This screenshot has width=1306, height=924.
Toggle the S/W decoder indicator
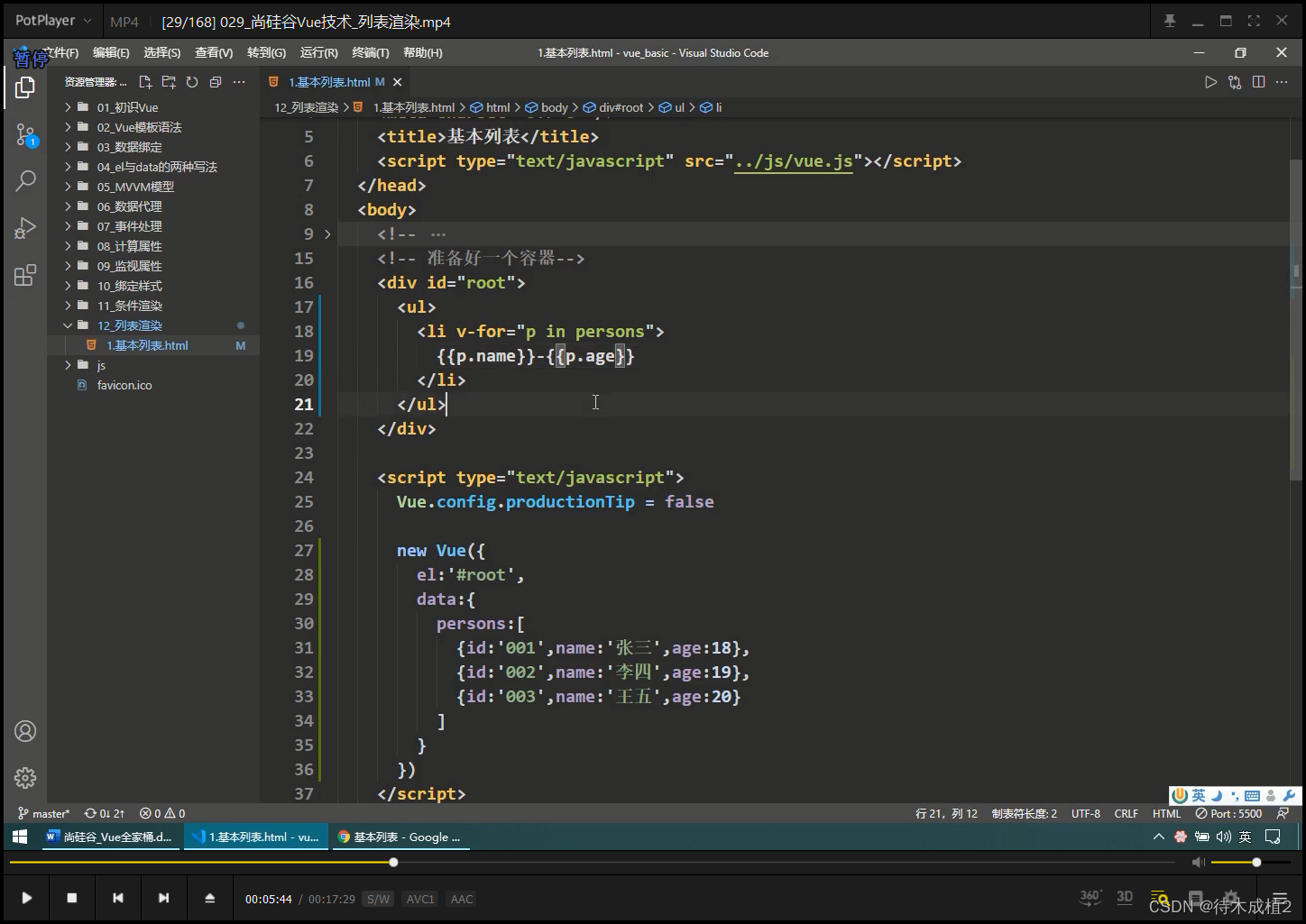point(379,899)
